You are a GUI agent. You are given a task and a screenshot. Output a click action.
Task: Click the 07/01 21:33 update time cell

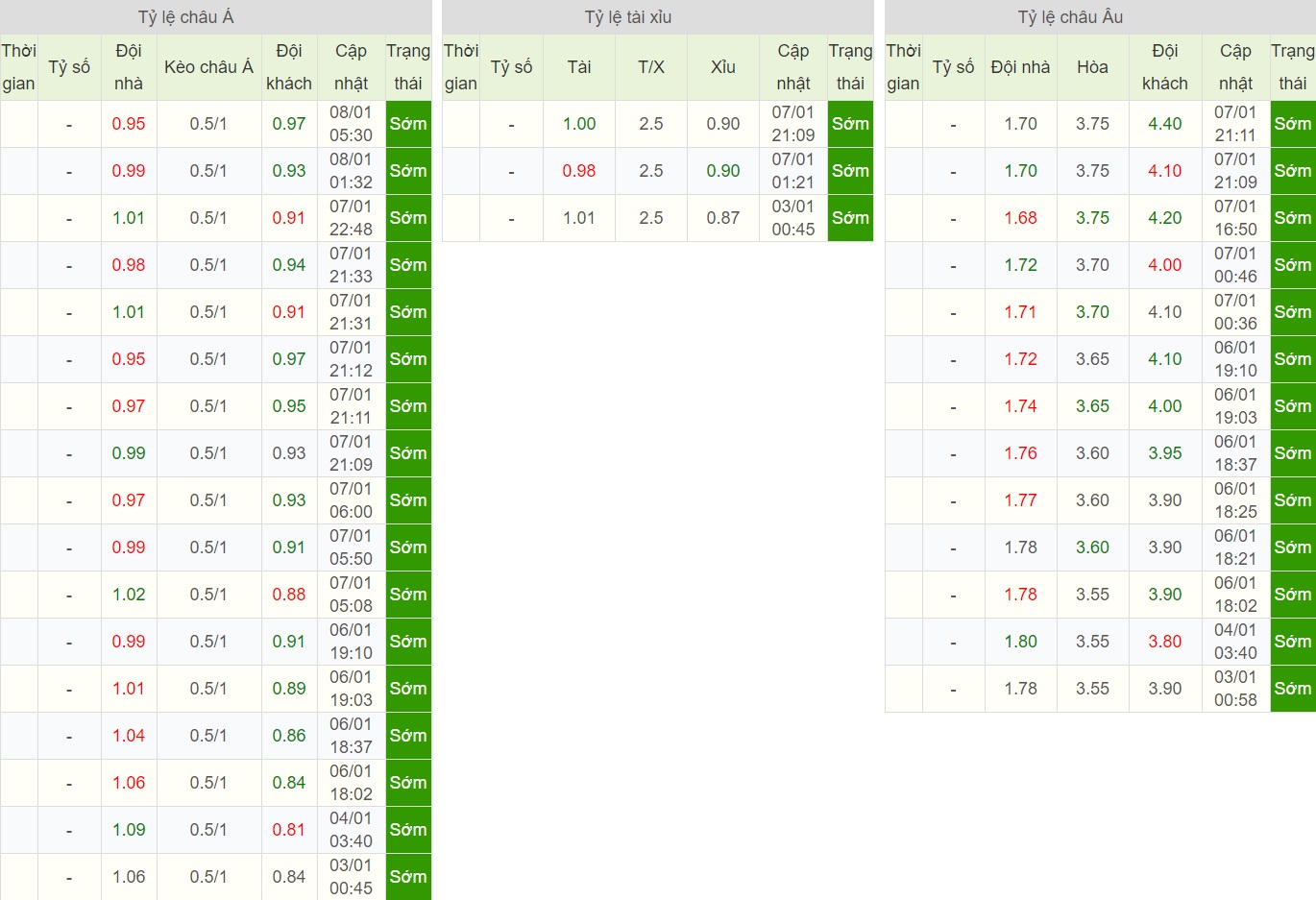[351, 265]
